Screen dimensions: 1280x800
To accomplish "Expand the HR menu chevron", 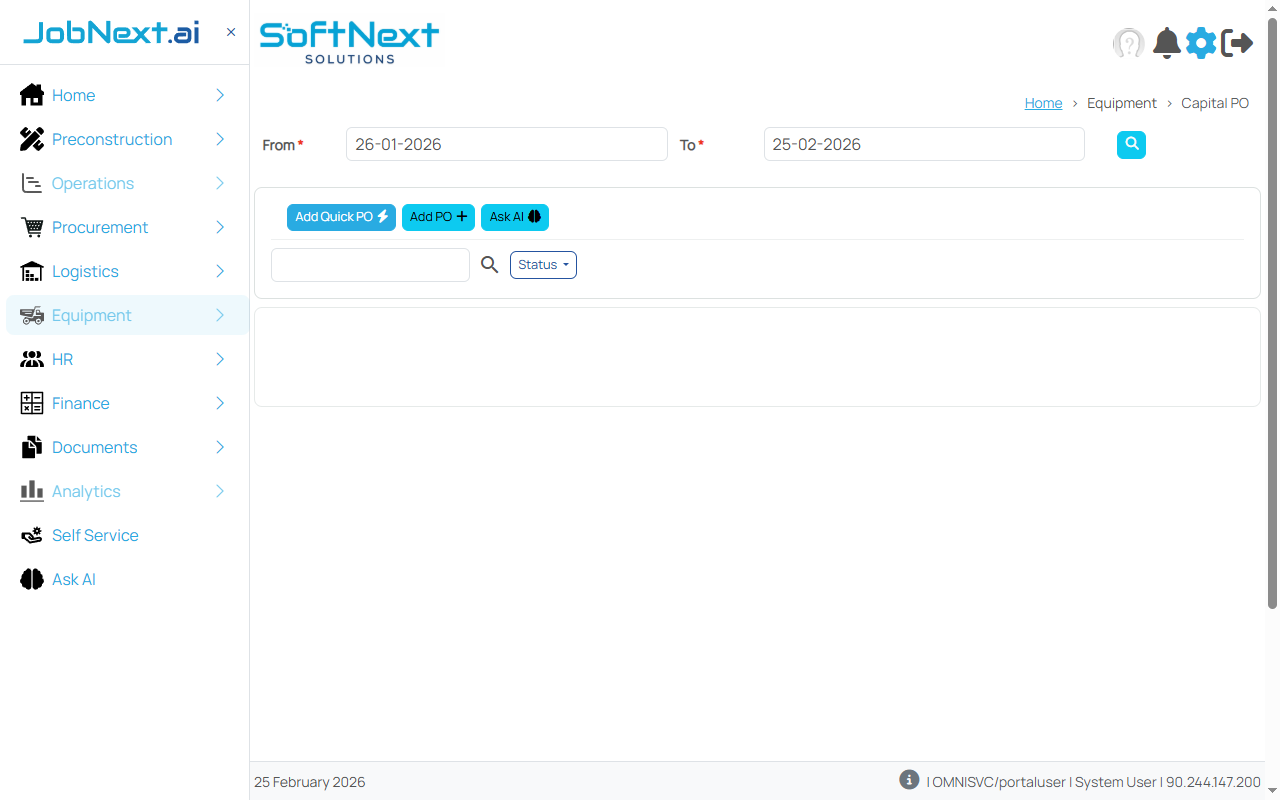I will pyautogui.click(x=220, y=359).
